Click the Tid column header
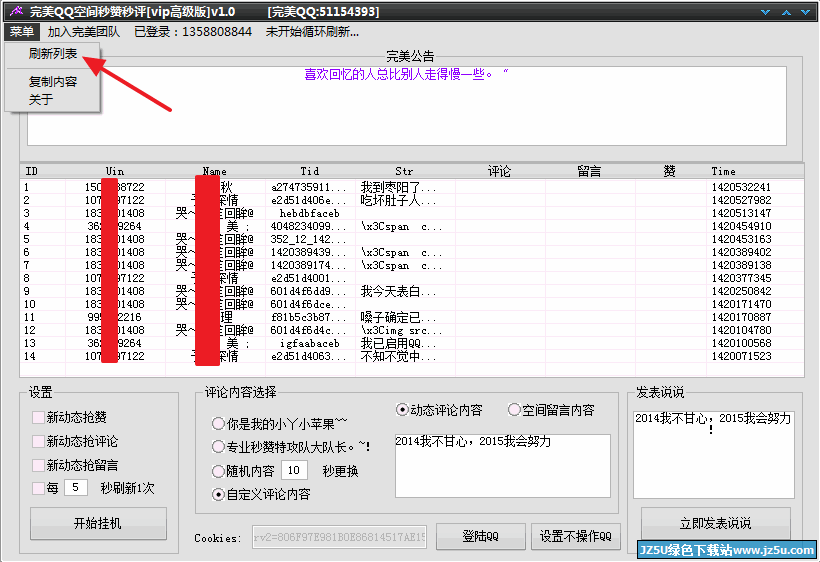The image size is (820, 562). coord(310,171)
